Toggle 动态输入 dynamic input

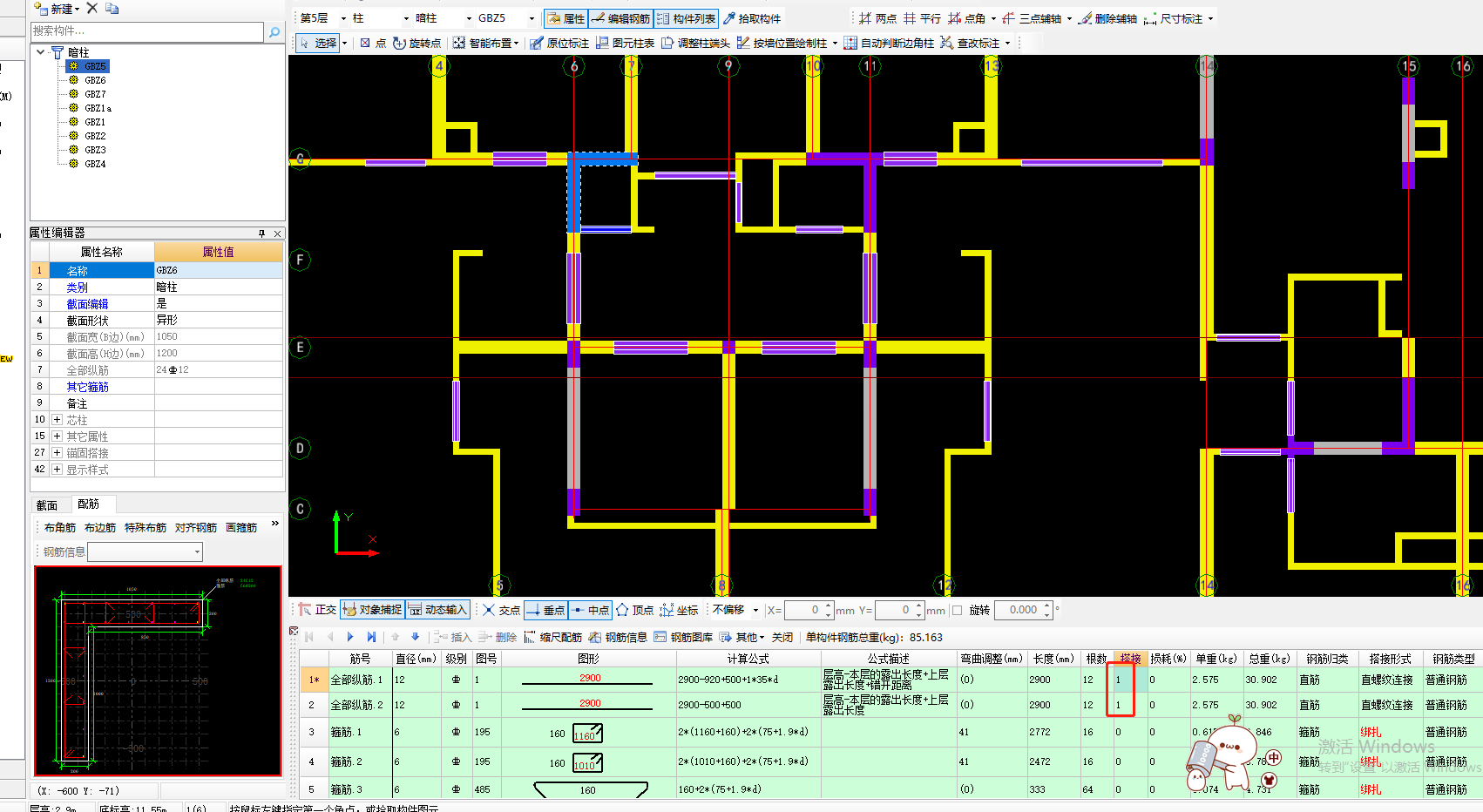point(437,610)
